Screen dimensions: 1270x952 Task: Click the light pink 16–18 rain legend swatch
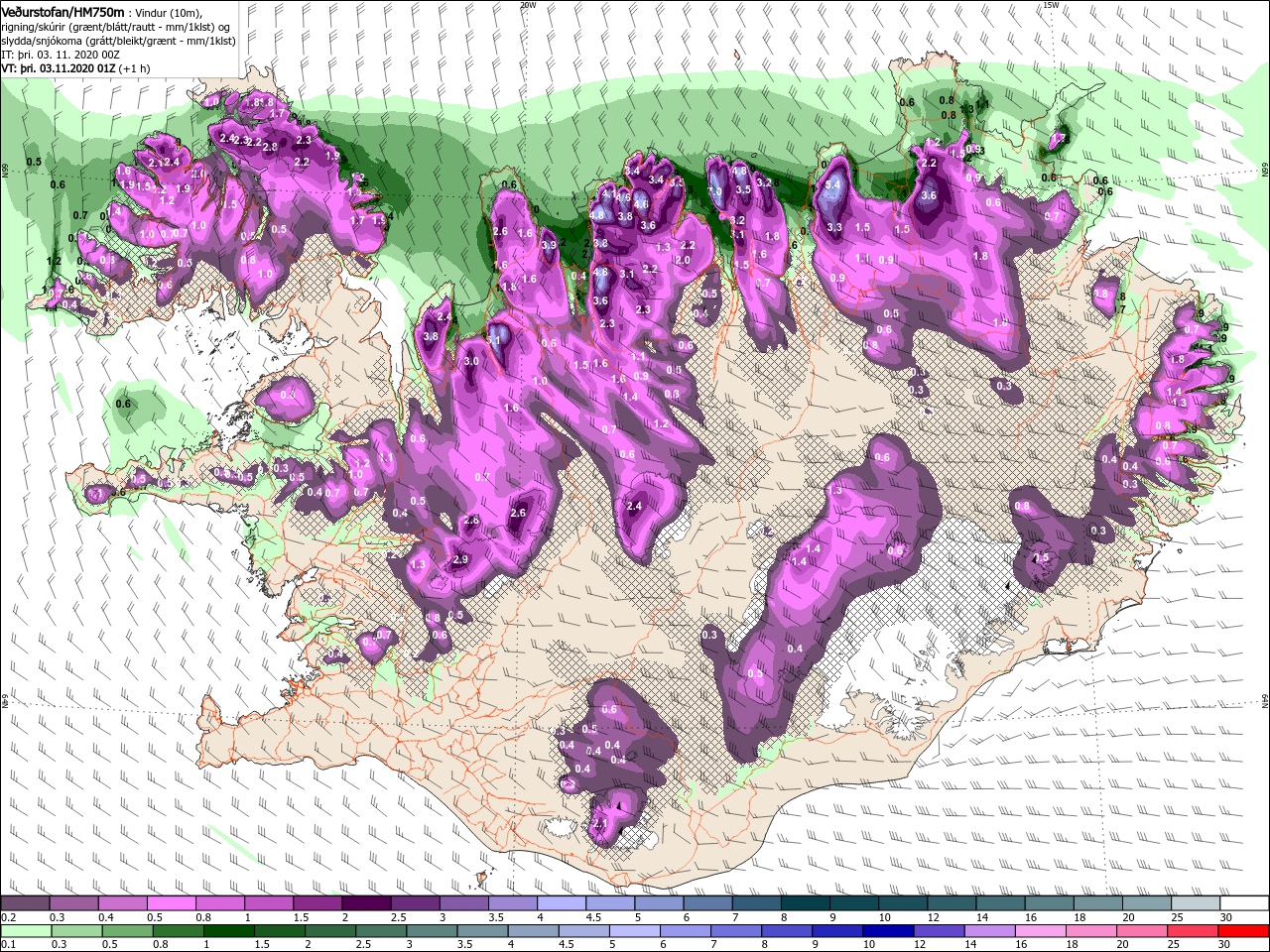click(x=1042, y=930)
